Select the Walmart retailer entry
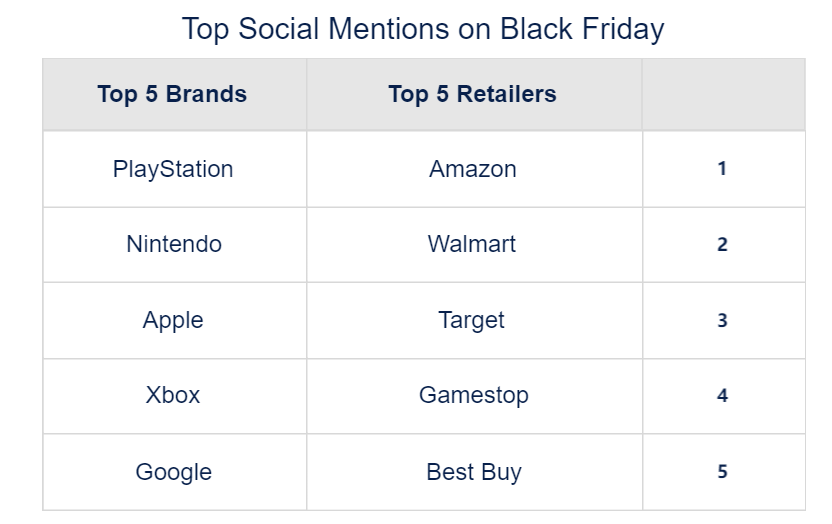832x524 pixels. coord(472,244)
